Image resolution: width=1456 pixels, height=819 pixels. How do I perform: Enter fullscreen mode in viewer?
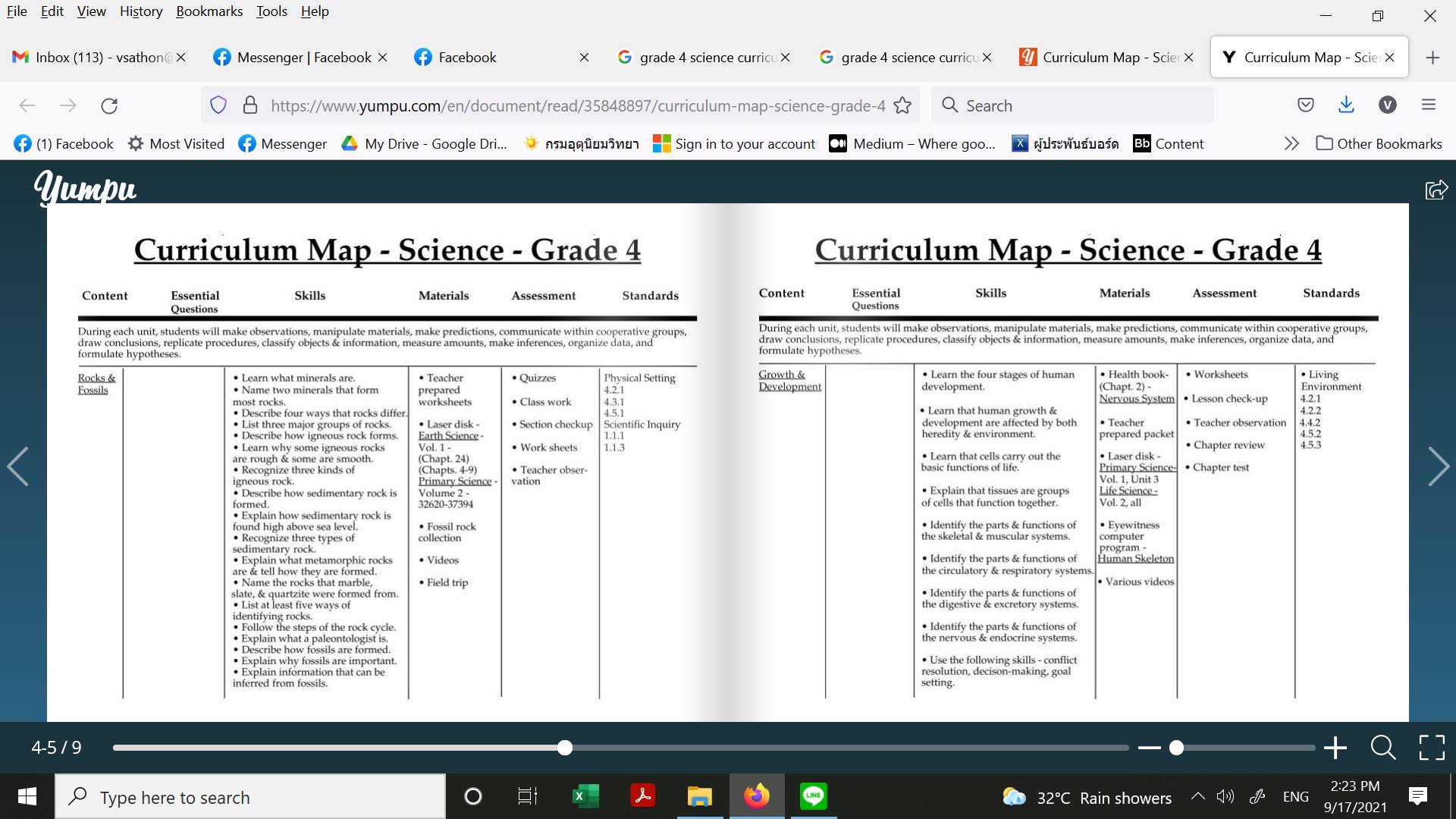[1431, 748]
